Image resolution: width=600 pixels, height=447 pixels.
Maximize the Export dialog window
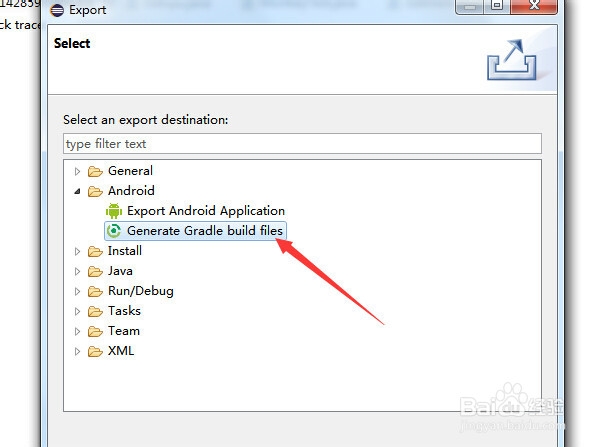[497, 6]
